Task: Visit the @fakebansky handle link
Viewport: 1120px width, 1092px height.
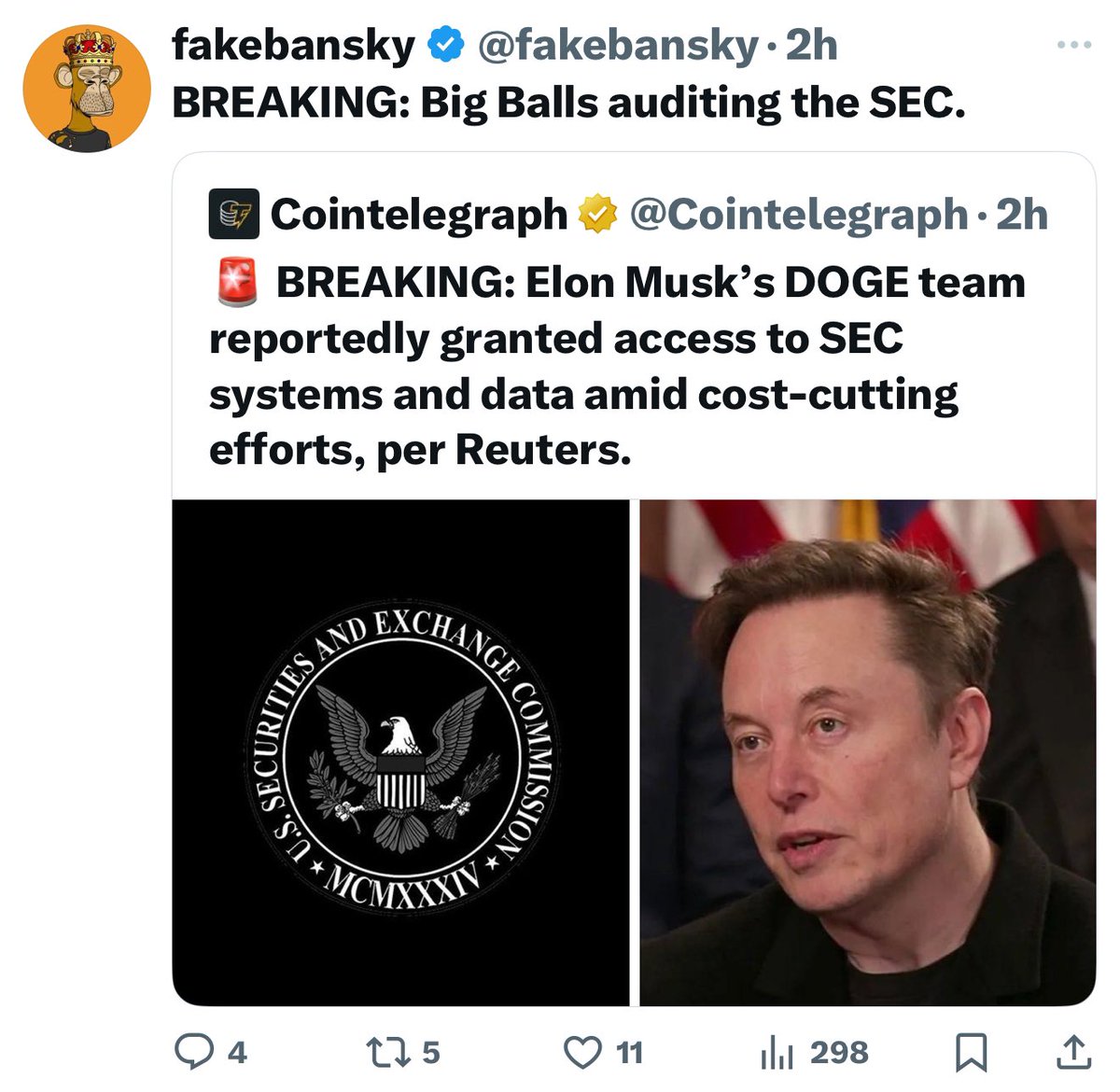Action: (x=617, y=45)
